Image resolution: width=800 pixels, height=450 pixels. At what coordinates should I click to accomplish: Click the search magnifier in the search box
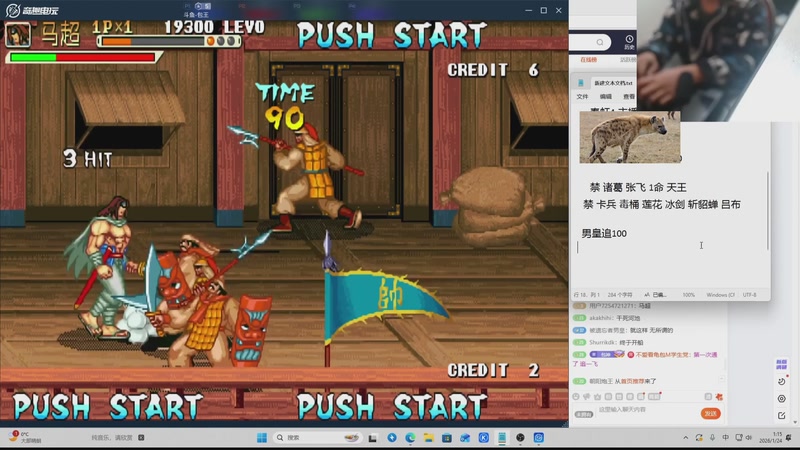coord(600,42)
